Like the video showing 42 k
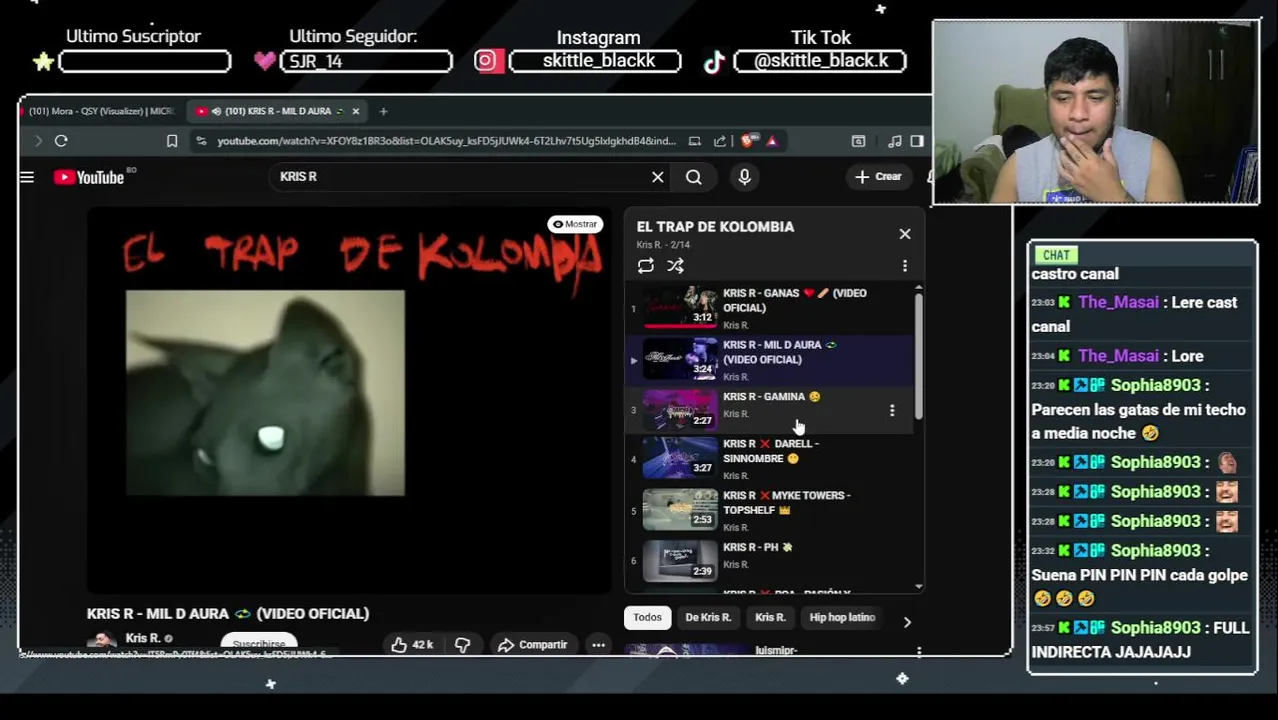Image resolution: width=1278 pixels, height=720 pixels. [x=412, y=645]
